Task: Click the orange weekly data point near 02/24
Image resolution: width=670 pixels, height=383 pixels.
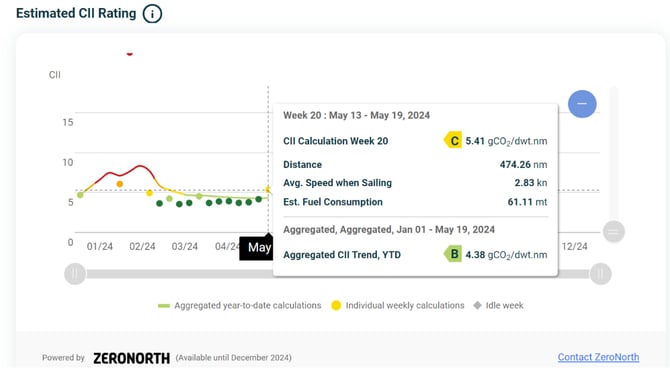Action: pos(120,184)
